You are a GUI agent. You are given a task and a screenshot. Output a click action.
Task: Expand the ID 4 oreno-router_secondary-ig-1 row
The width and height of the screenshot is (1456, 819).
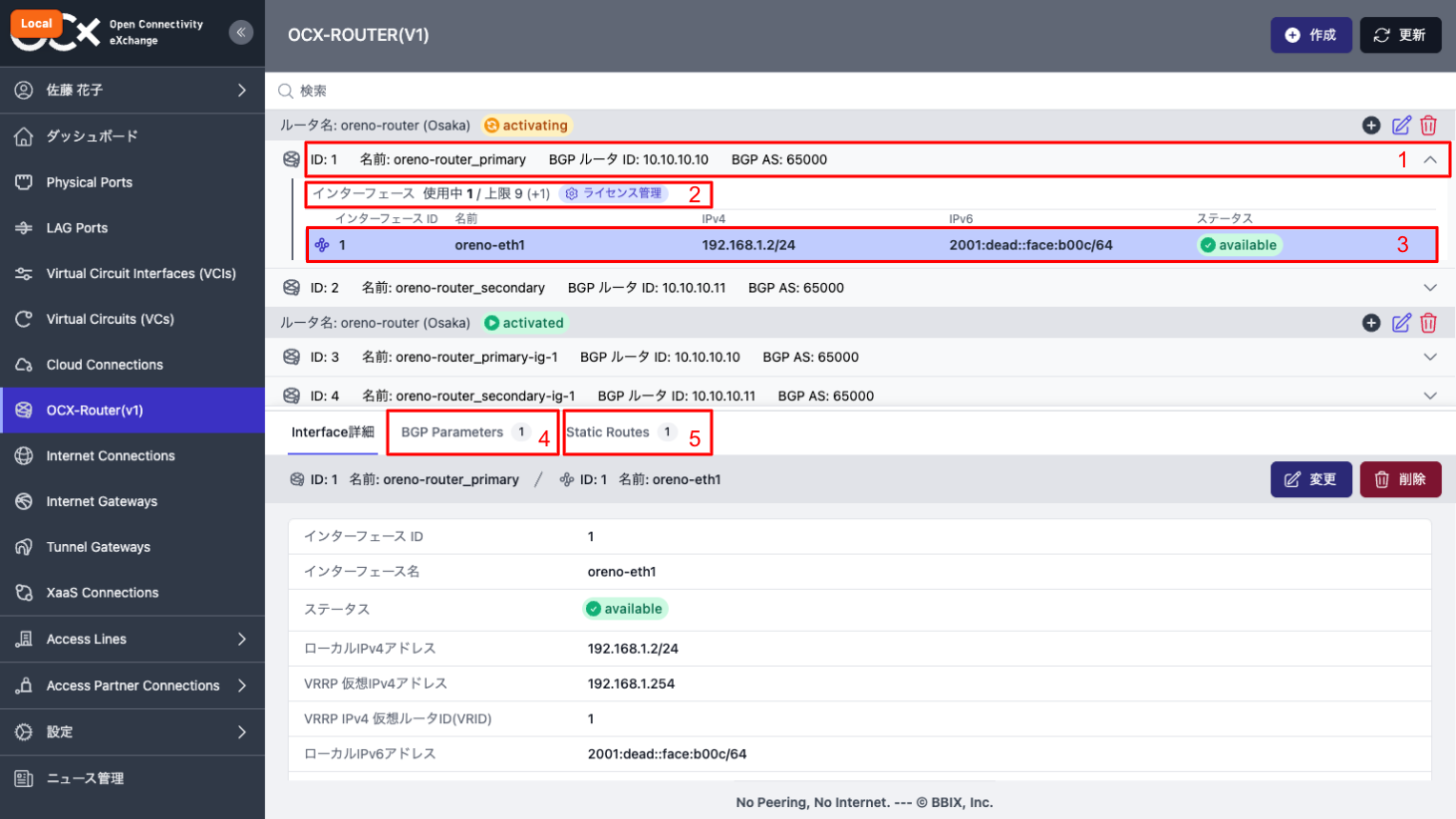point(1430,396)
